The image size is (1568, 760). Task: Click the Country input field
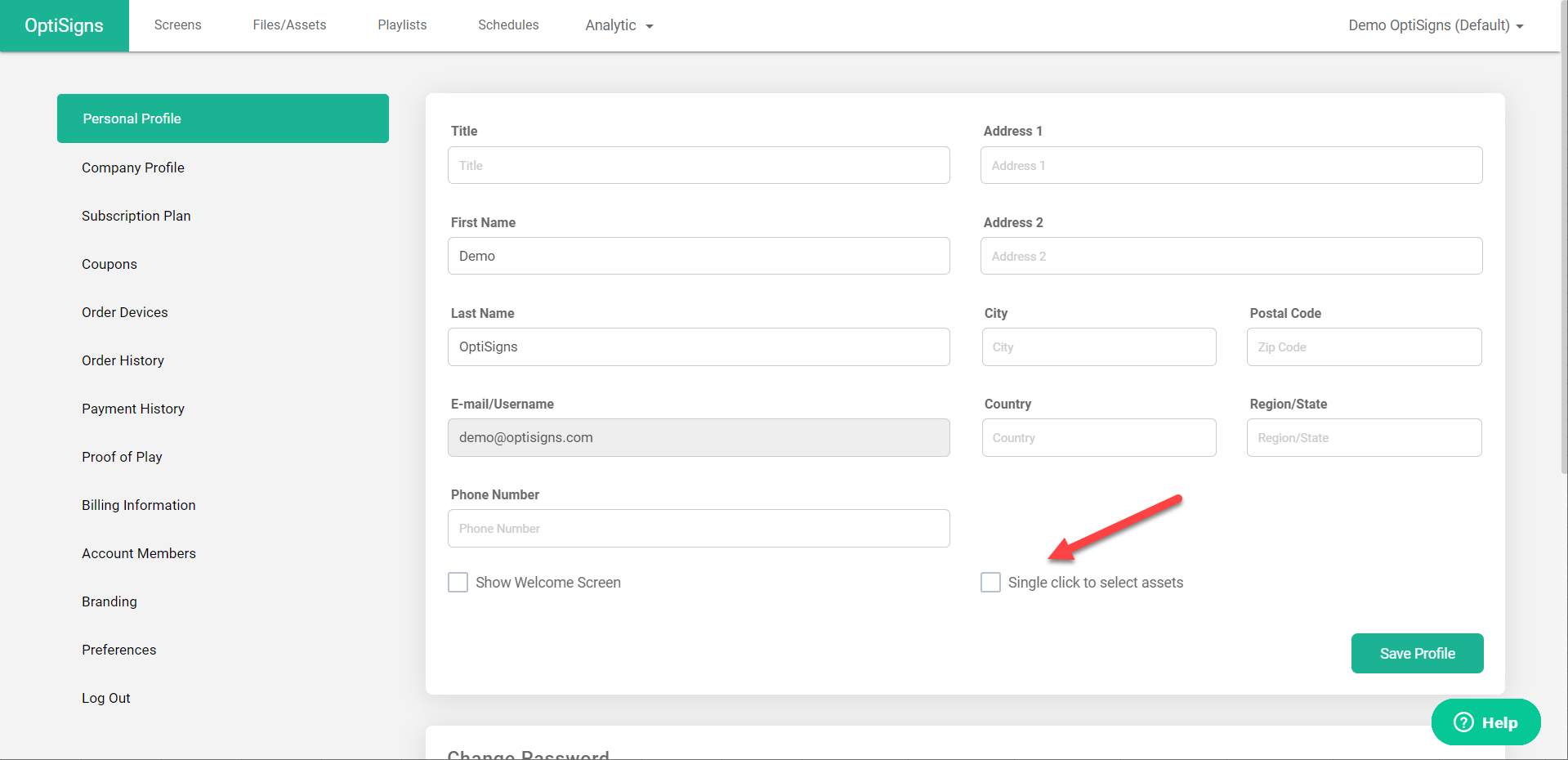[1098, 437]
